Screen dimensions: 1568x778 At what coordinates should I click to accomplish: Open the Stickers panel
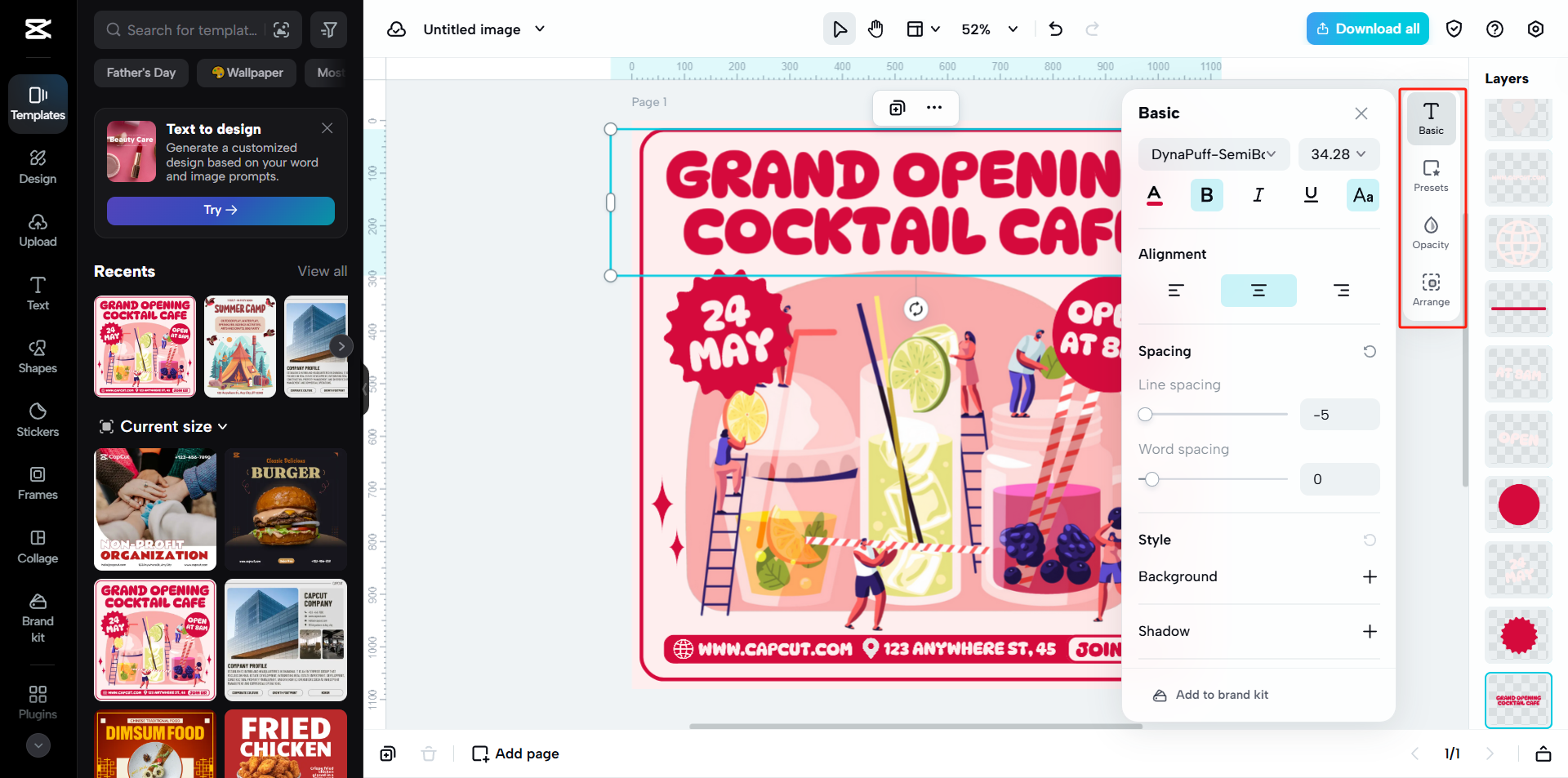pos(37,420)
